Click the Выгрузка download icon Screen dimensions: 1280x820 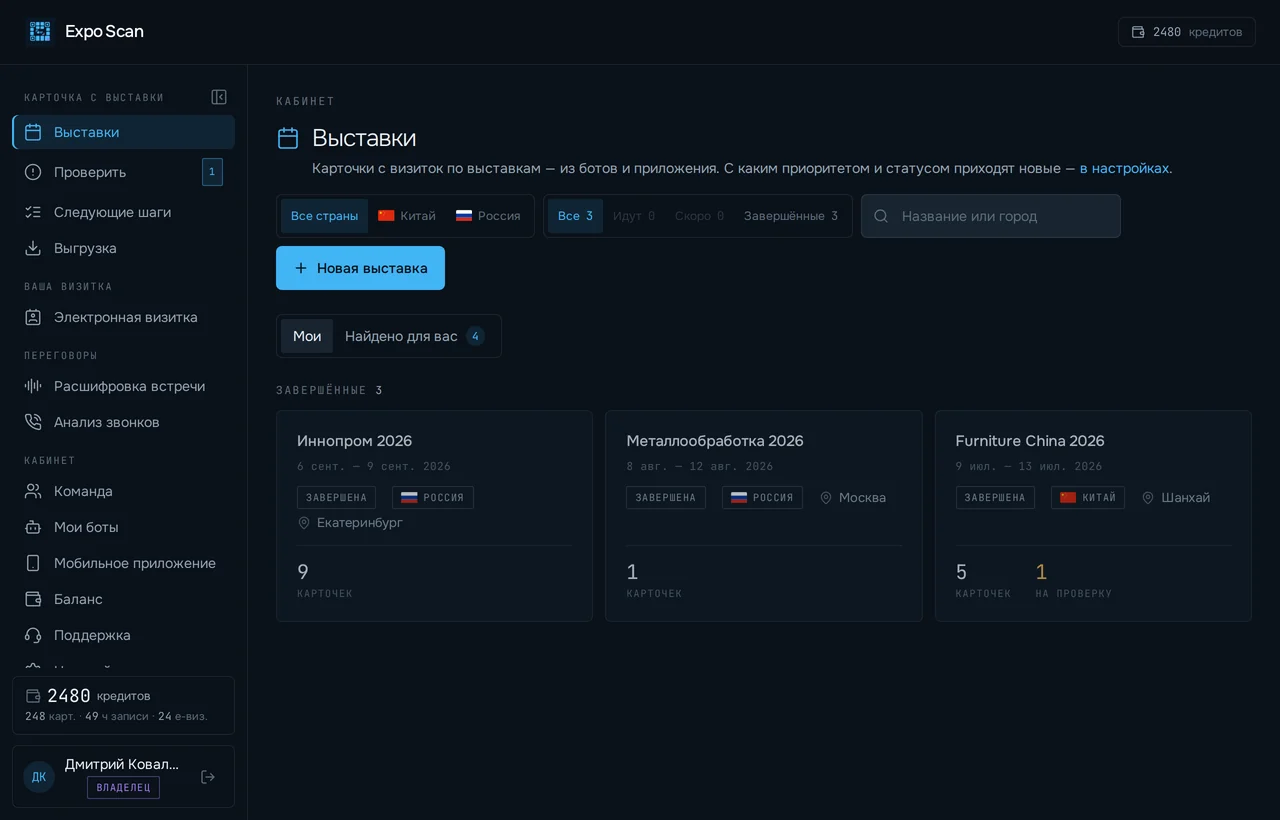33,248
